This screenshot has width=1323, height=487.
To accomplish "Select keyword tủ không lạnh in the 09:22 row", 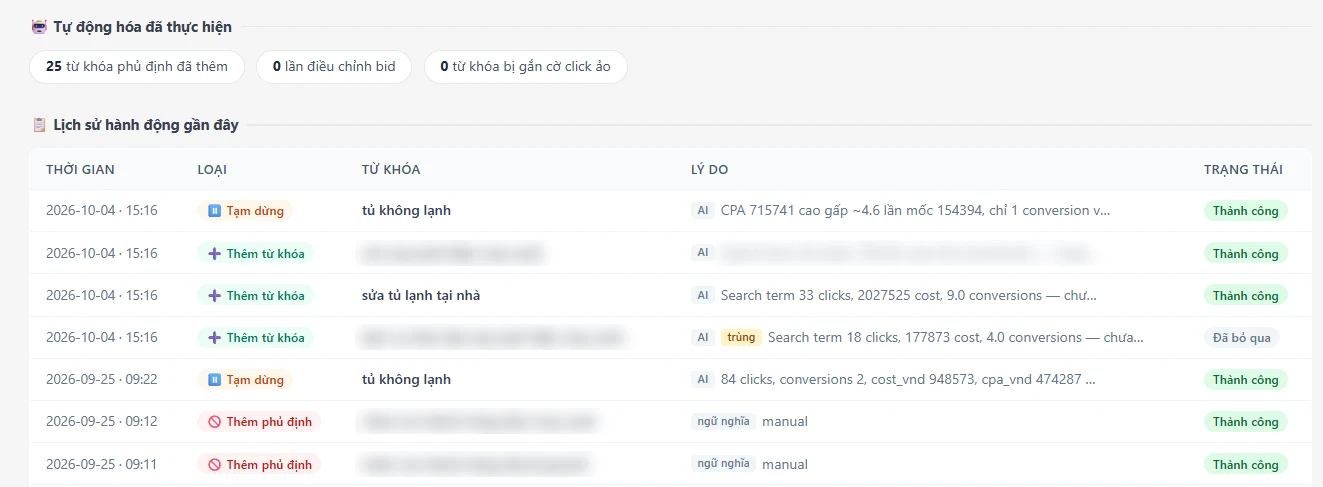I will [x=406, y=380].
